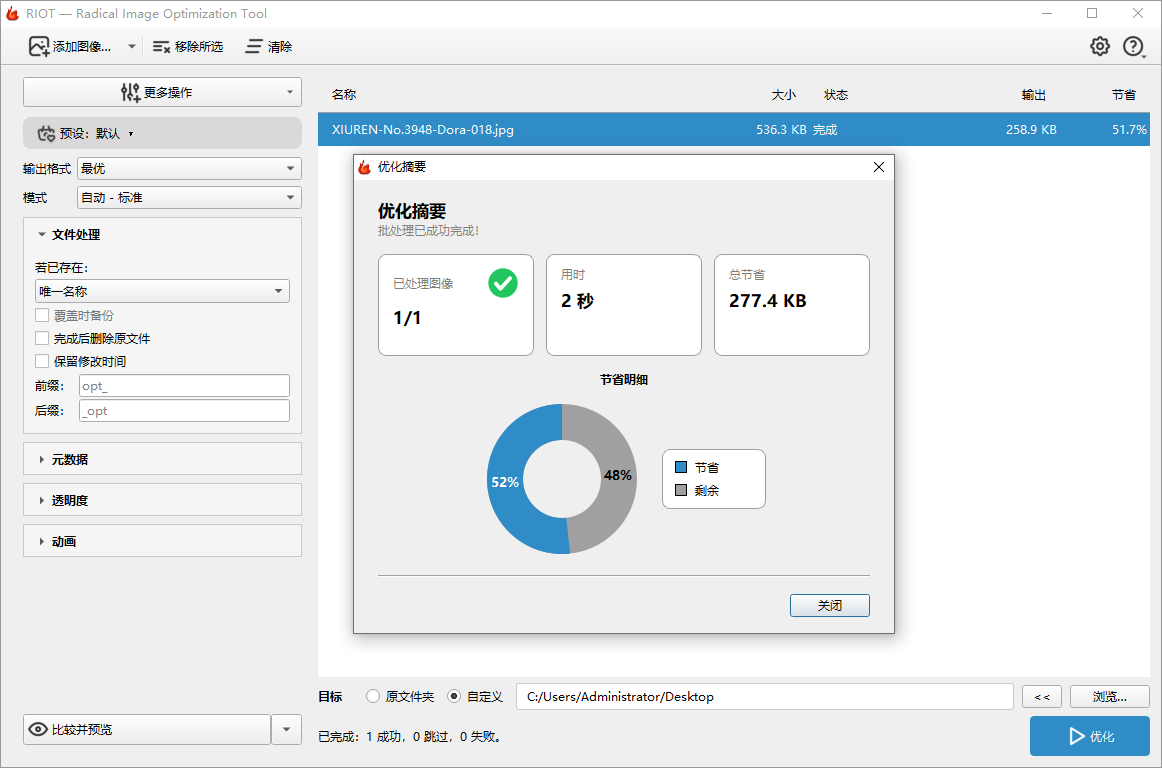Open the 模式 combo box (自动 - 标准)
1162x768 pixels.
click(189, 198)
